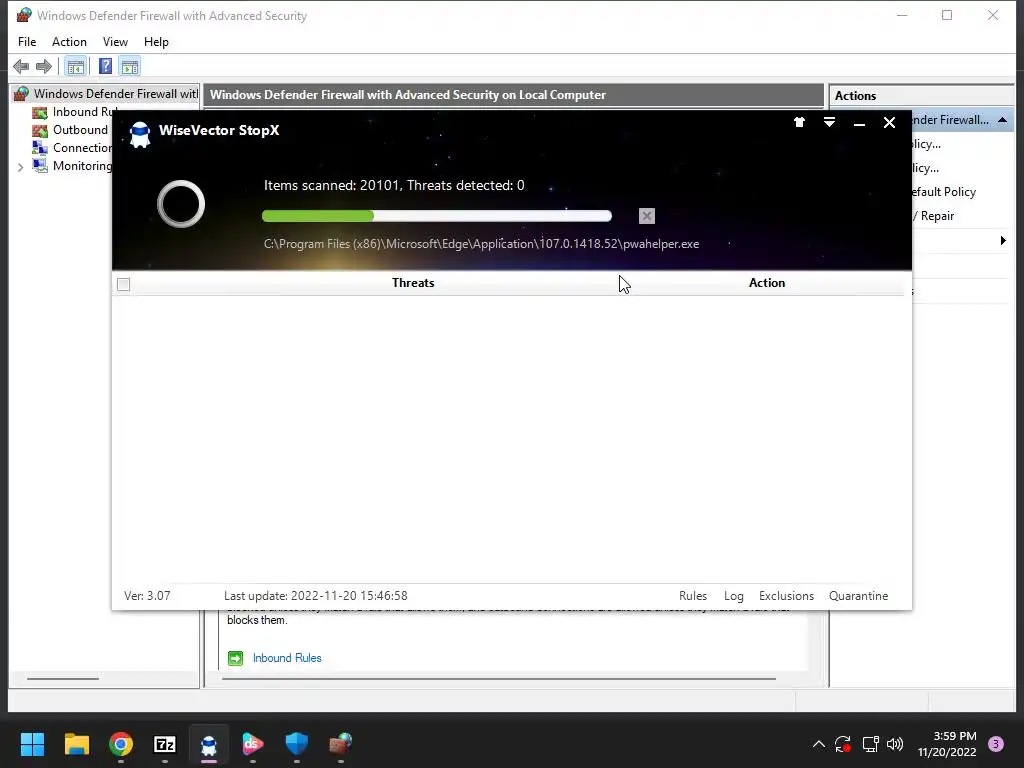Image resolution: width=1024 pixels, height=768 pixels.
Task: Open 7-Zip from the taskbar
Action: pos(165,744)
